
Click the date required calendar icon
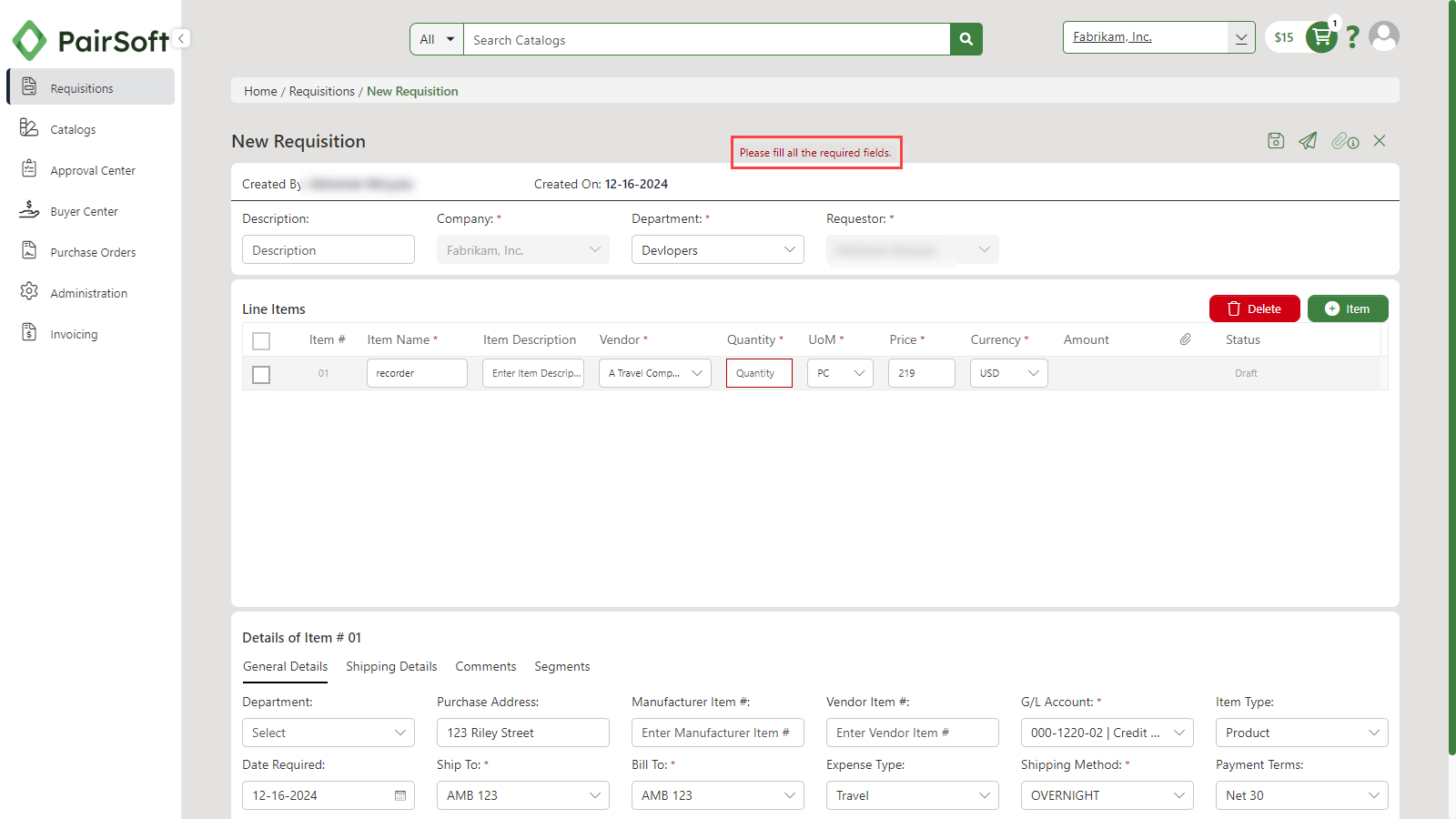[x=400, y=795]
